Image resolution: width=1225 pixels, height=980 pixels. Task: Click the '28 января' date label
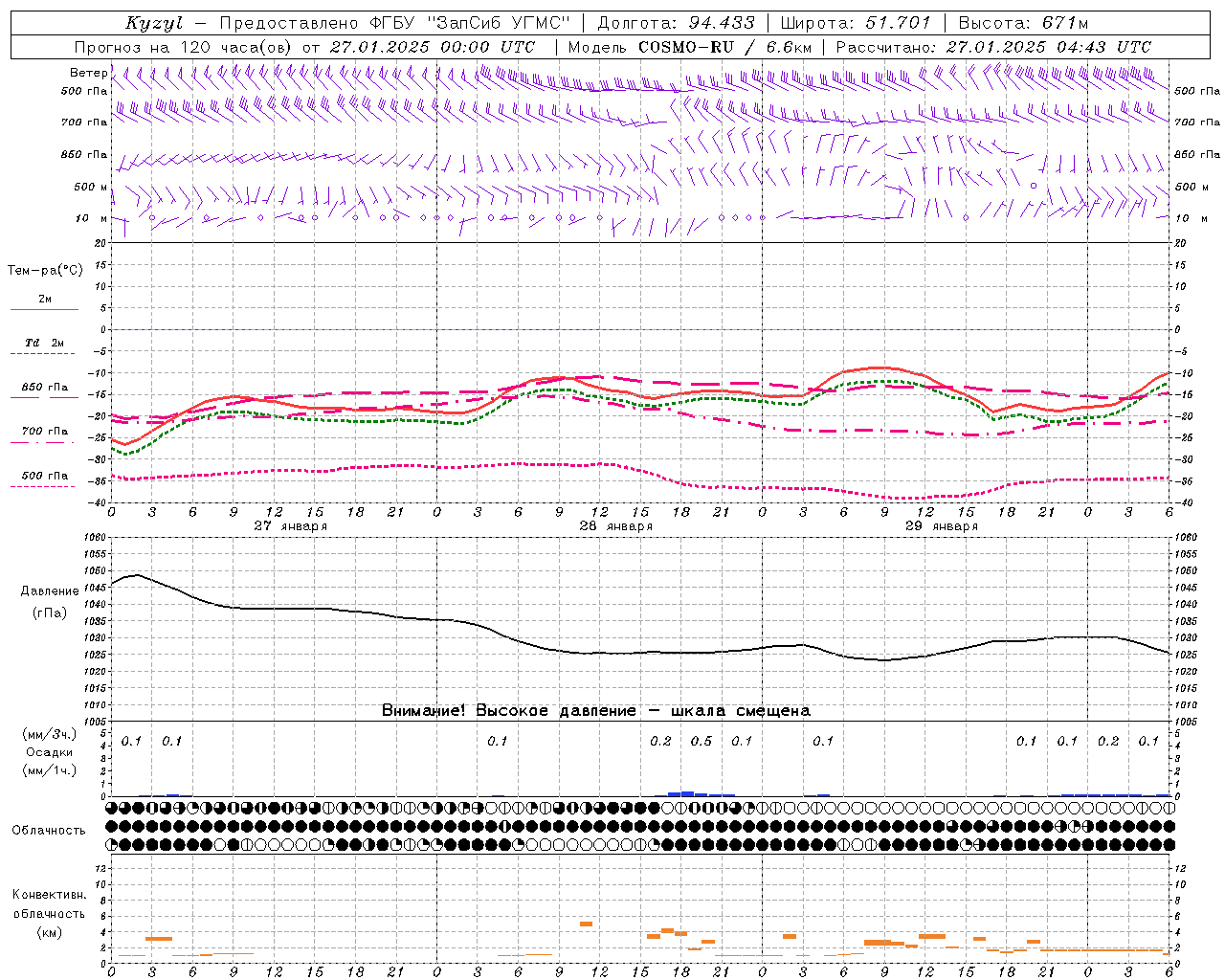tap(615, 526)
